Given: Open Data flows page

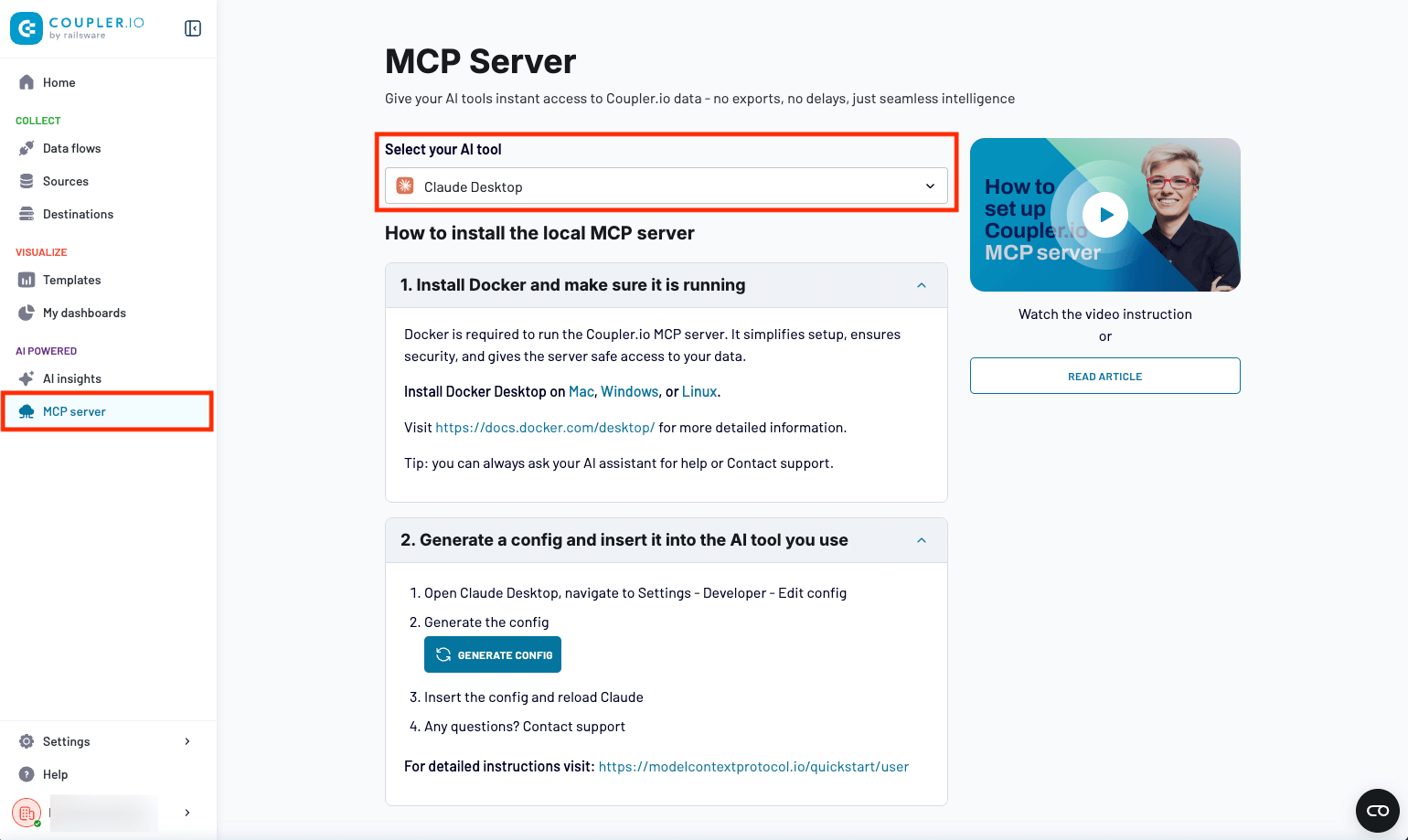Looking at the screenshot, I should coord(108,148).
